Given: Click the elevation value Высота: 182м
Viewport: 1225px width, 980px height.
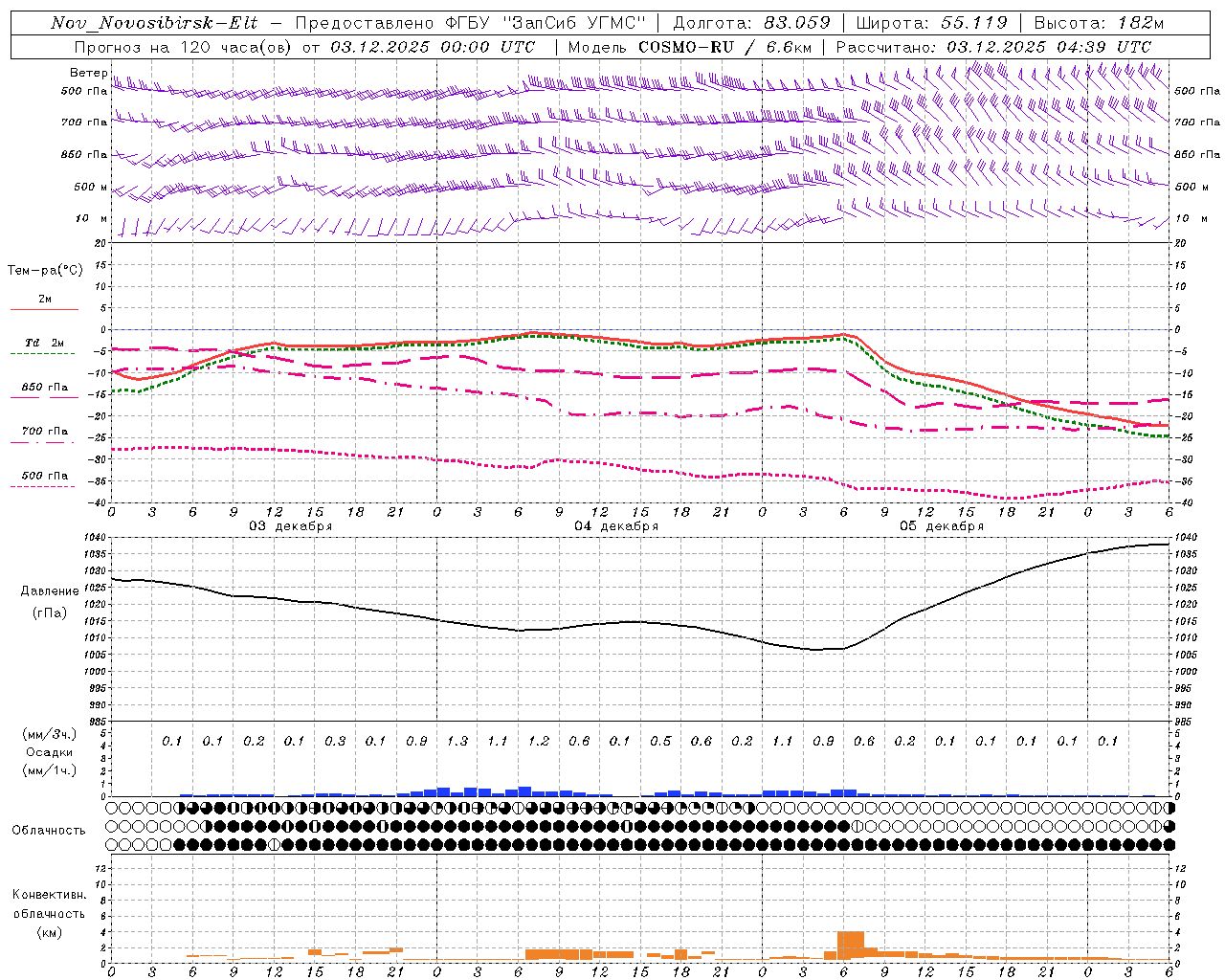Looking at the screenshot, I should (1099, 23).
